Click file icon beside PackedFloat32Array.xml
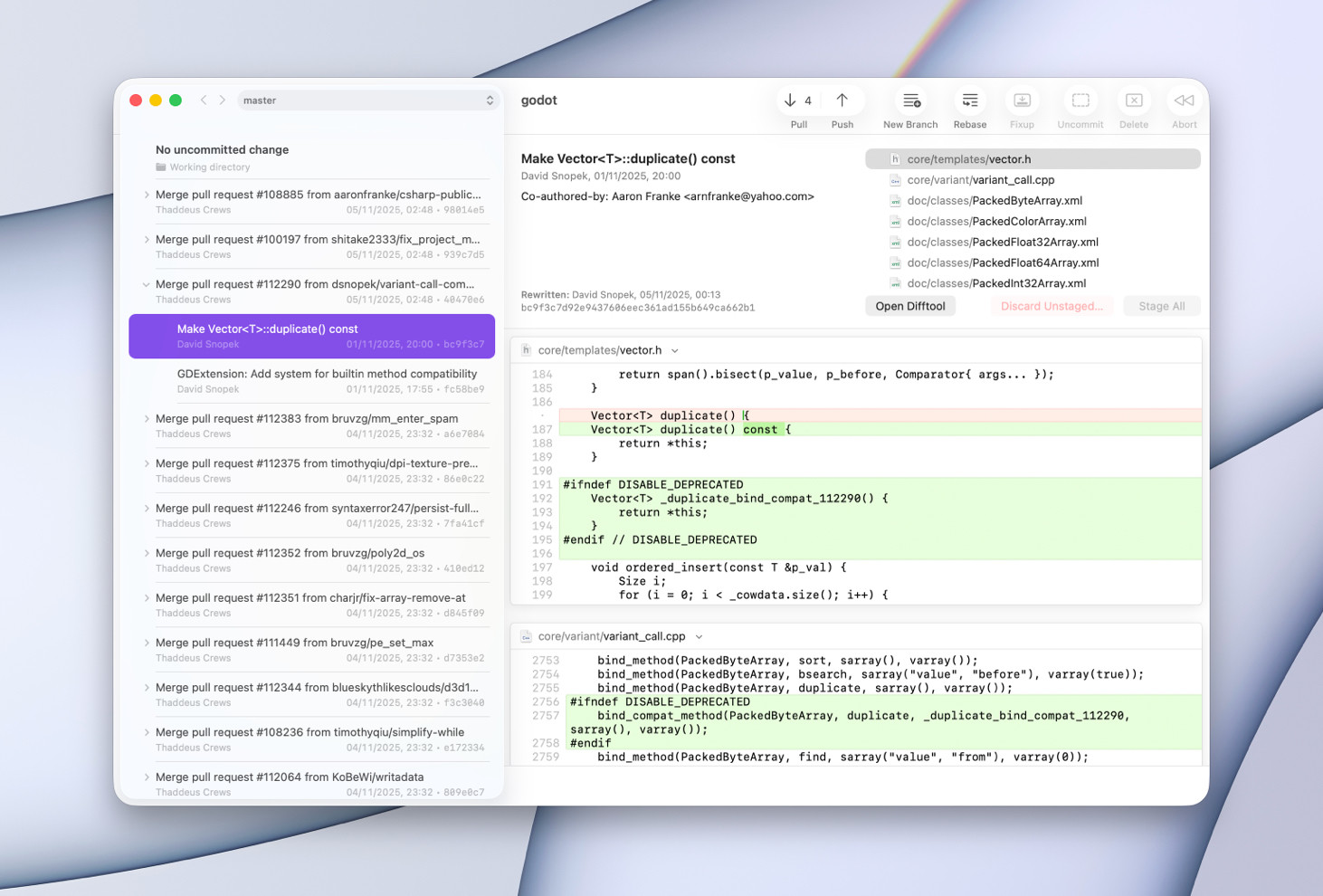Screen dimensions: 1323x896 [x=895, y=243]
